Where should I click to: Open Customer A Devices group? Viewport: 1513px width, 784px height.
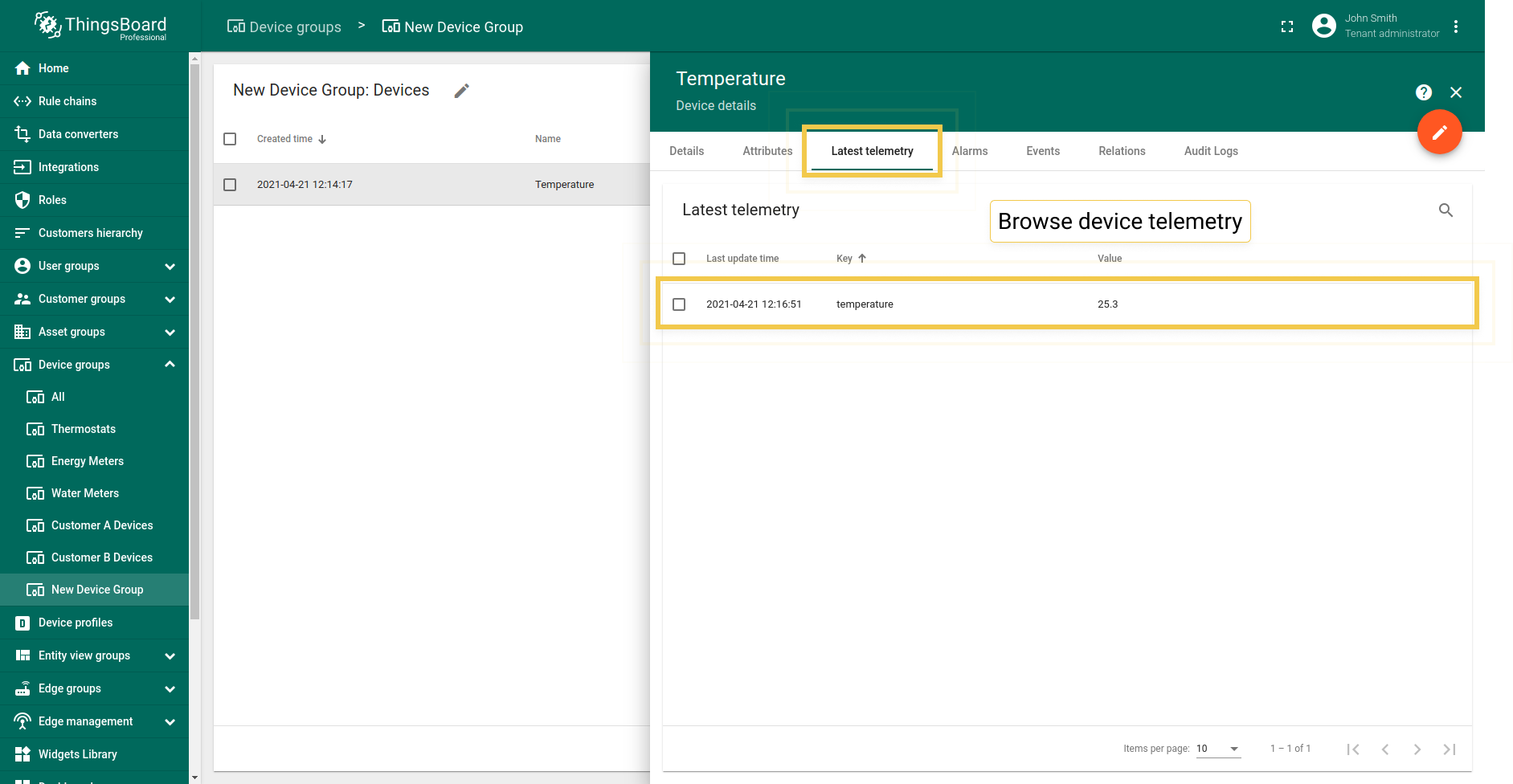[94, 525]
